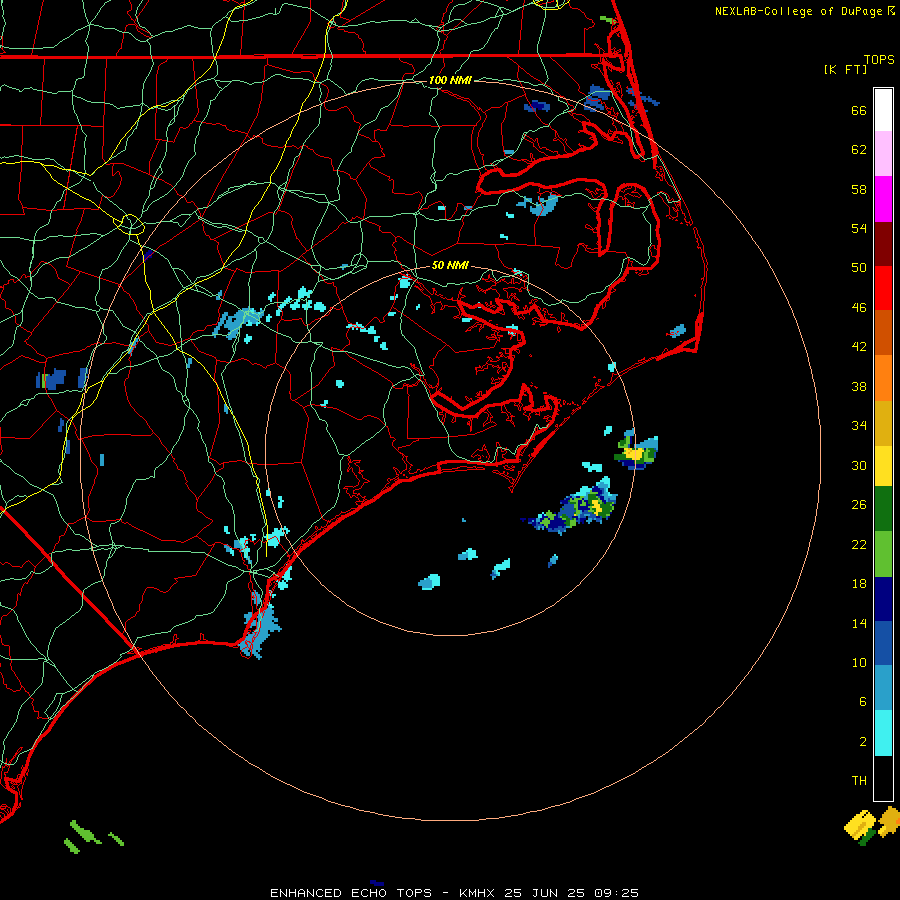Click the yellow legend swatch
This screenshot has width=900, height=900.
click(883, 466)
